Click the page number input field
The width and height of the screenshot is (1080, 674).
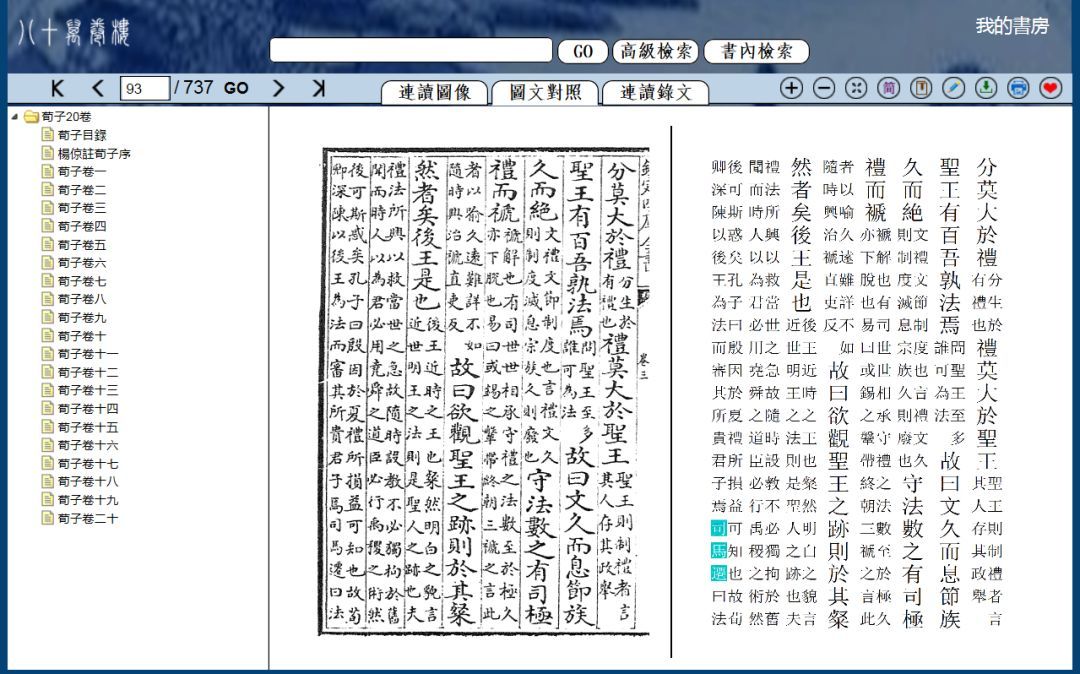click(145, 89)
